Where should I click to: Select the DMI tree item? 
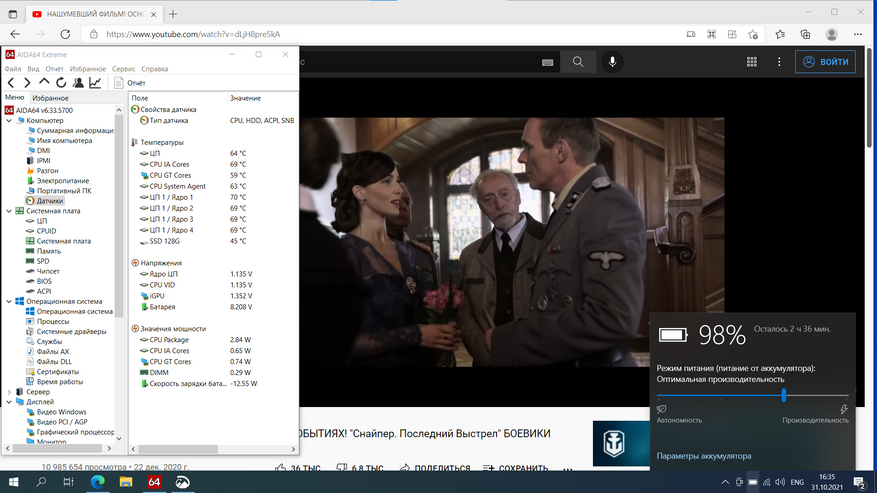coord(39,151)
